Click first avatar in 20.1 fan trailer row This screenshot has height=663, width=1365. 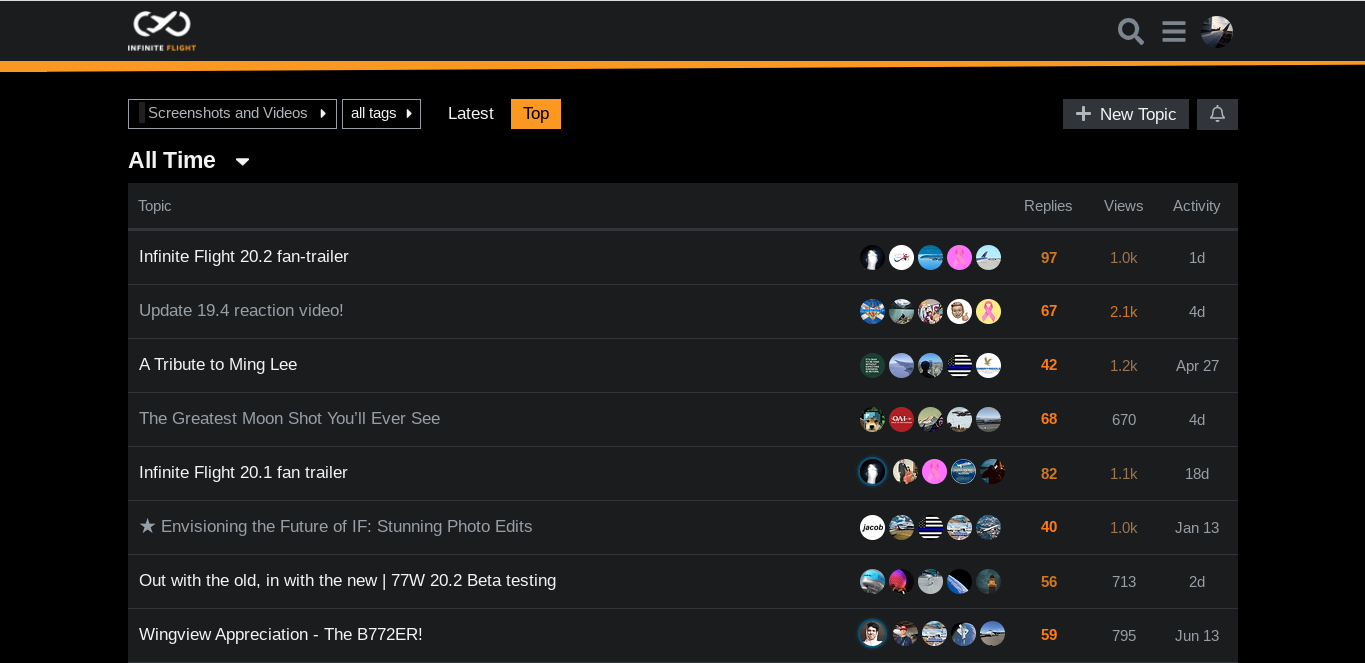[872, 472]
